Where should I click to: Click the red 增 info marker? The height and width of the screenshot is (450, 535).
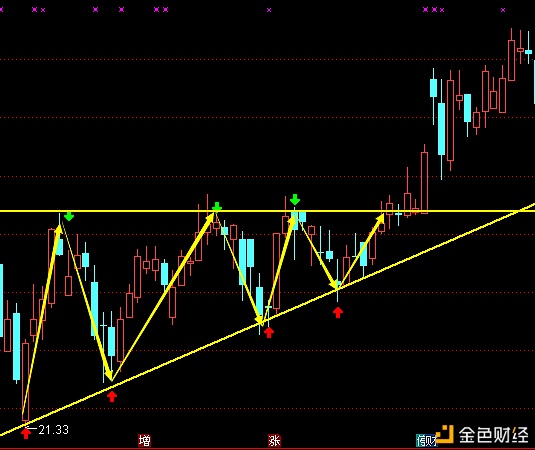[144, 440]
